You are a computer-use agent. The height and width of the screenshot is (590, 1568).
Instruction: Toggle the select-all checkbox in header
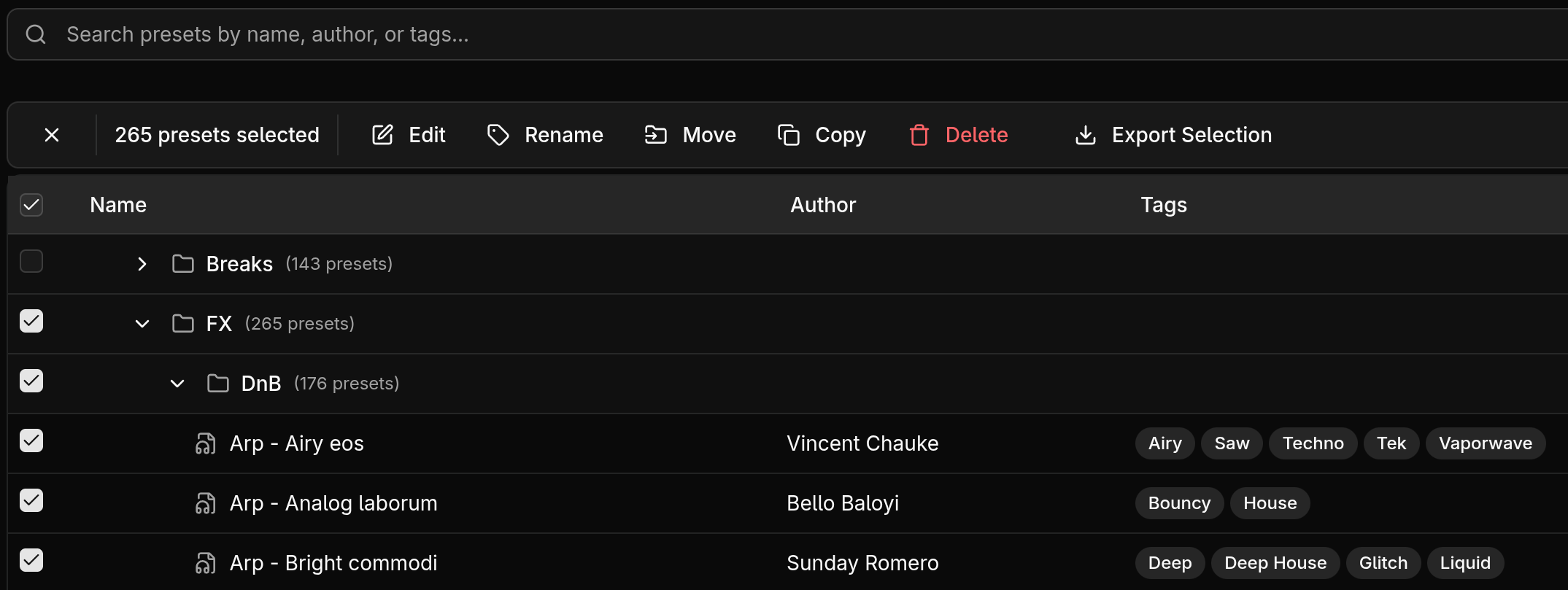[31, 205]
